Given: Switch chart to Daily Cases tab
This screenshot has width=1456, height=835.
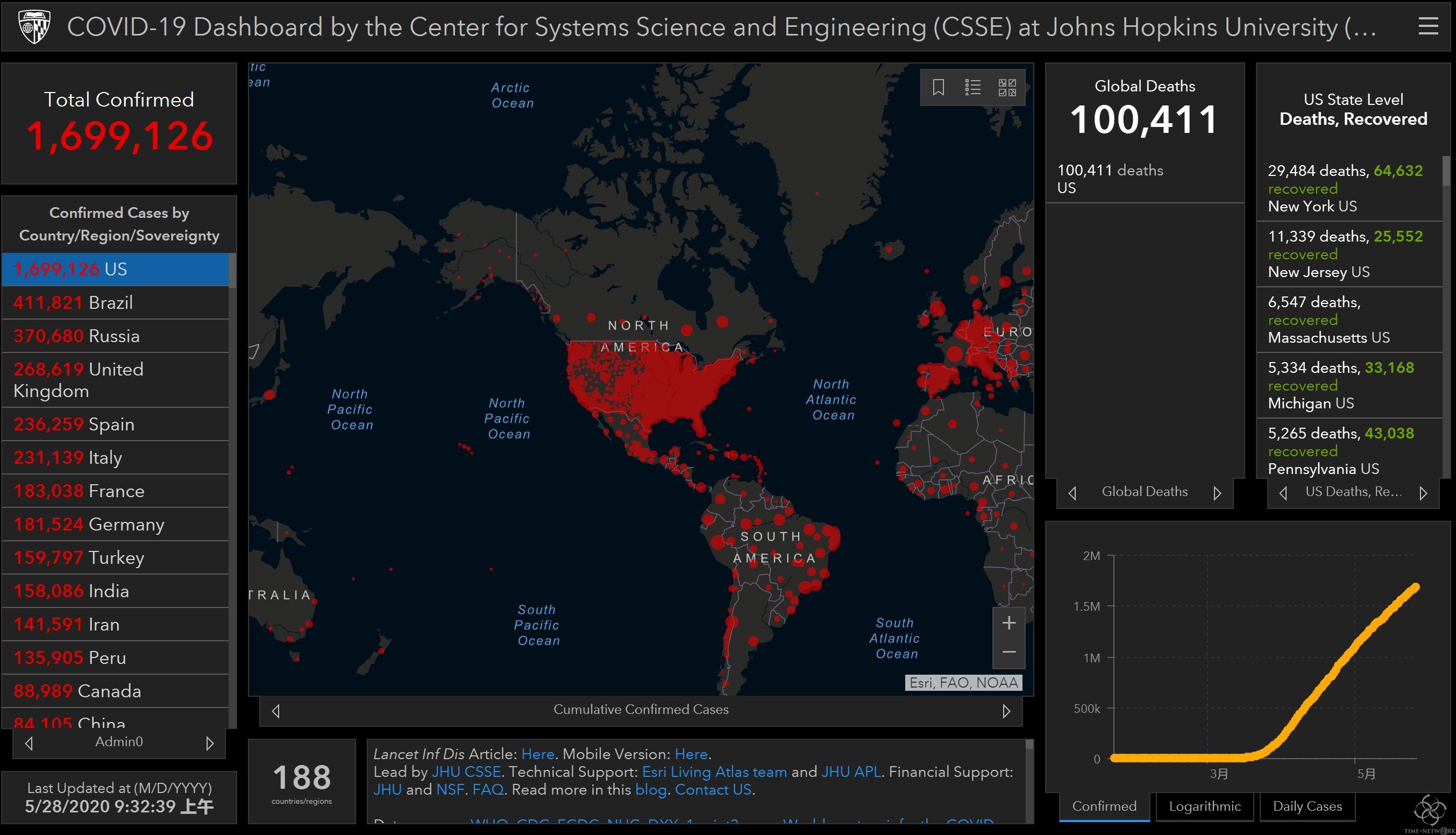Looking at the screenshot, I should pyautogui.click(x=1307, y=806).
